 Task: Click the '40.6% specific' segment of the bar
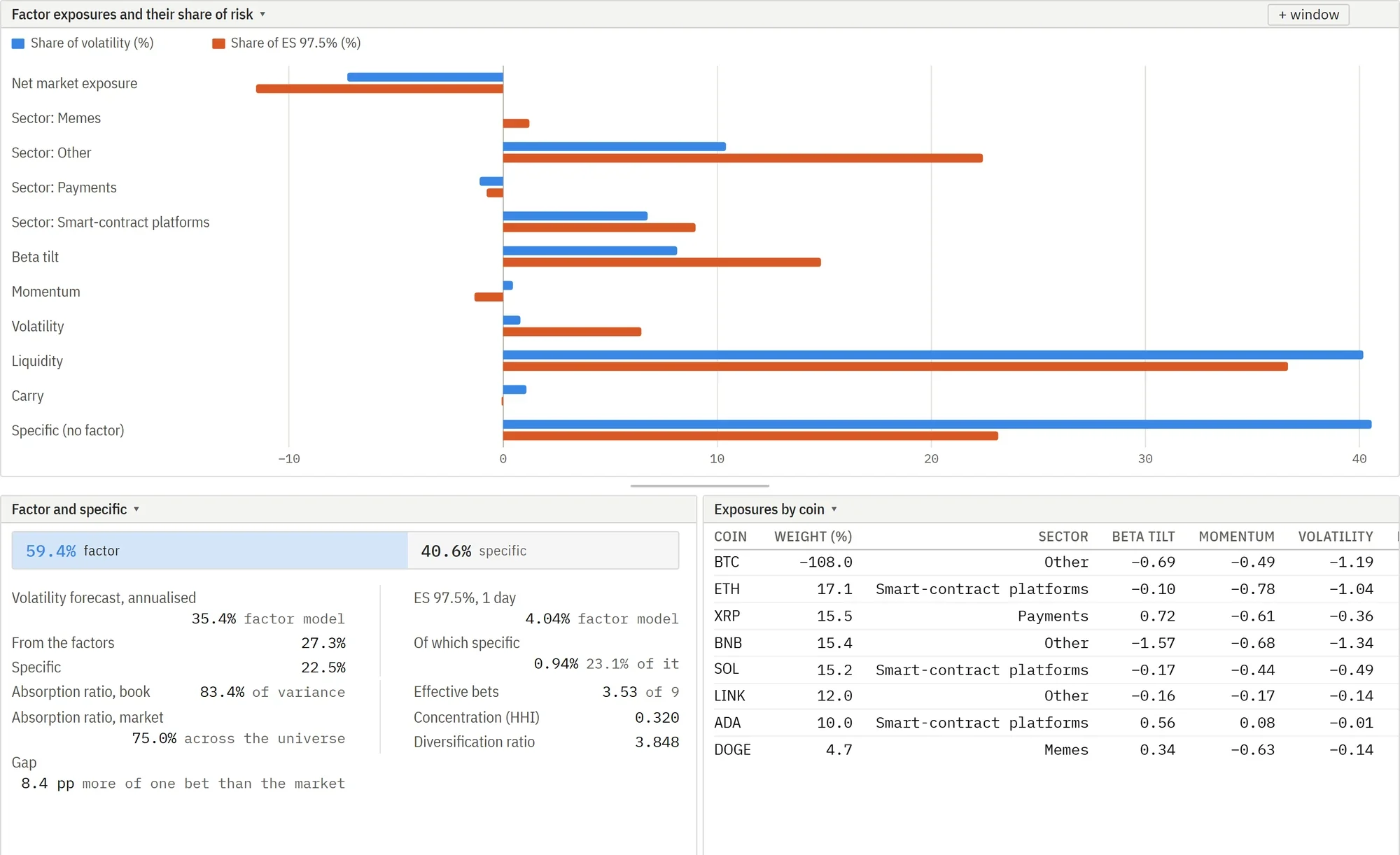click(543, 551)
